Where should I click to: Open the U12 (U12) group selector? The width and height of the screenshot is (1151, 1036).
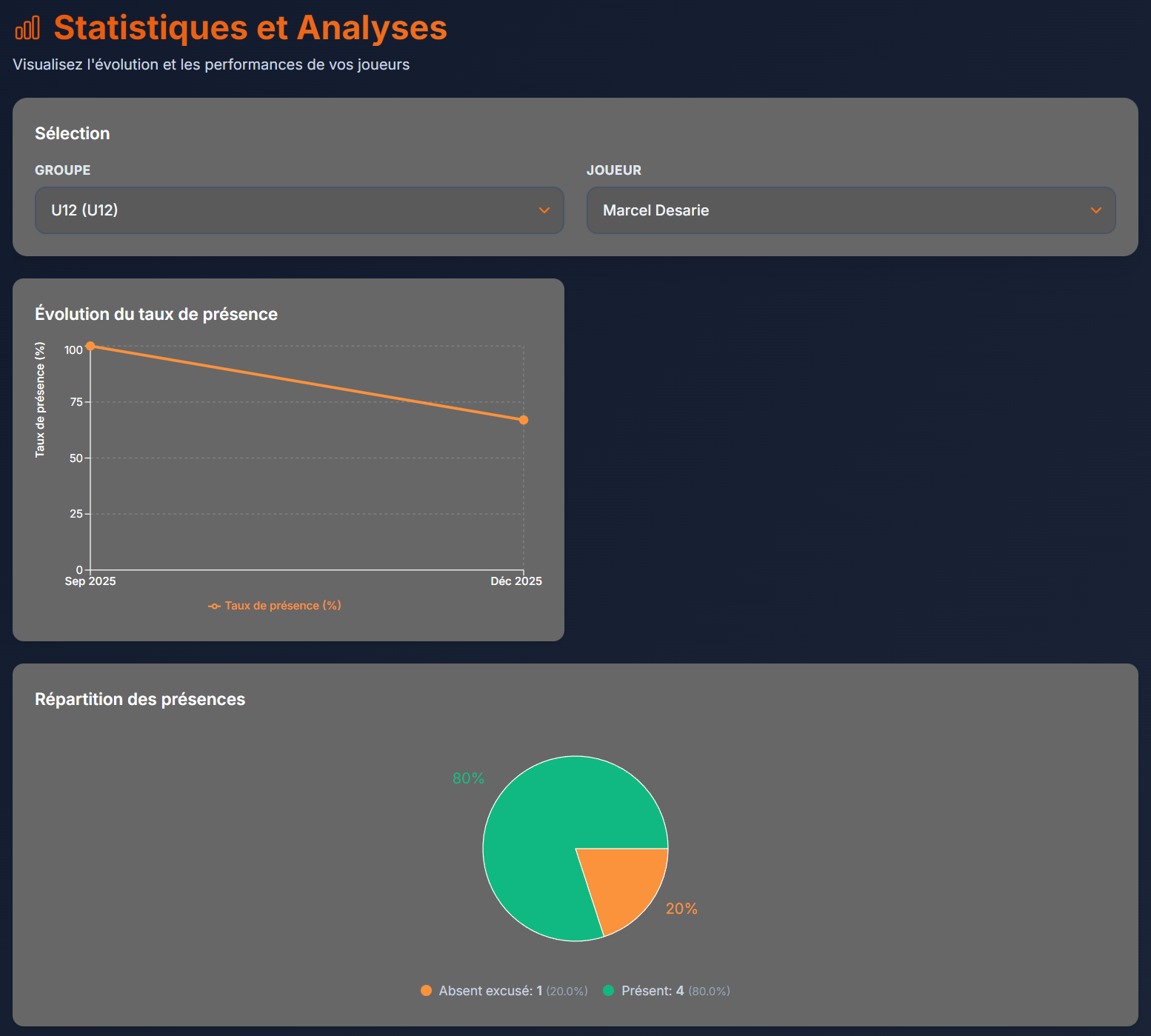coord(299,210)
